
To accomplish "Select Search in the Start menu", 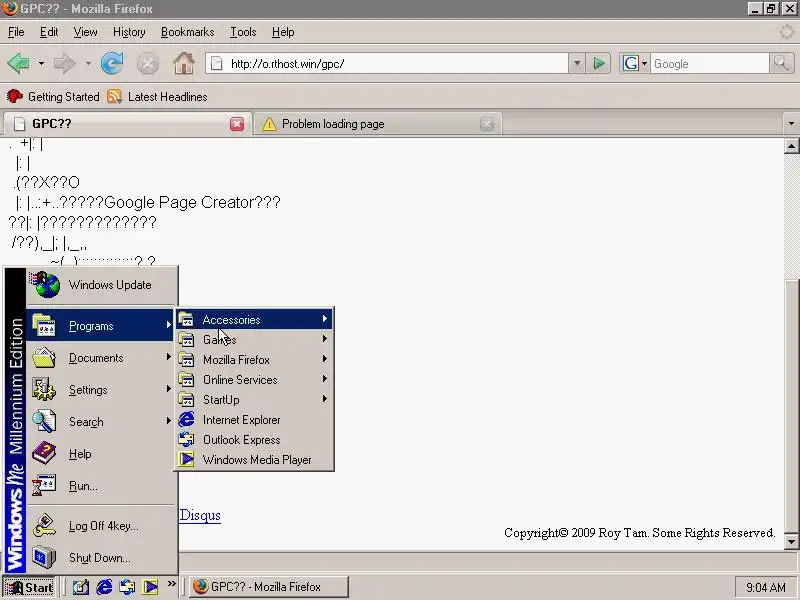I will (101, 422).
